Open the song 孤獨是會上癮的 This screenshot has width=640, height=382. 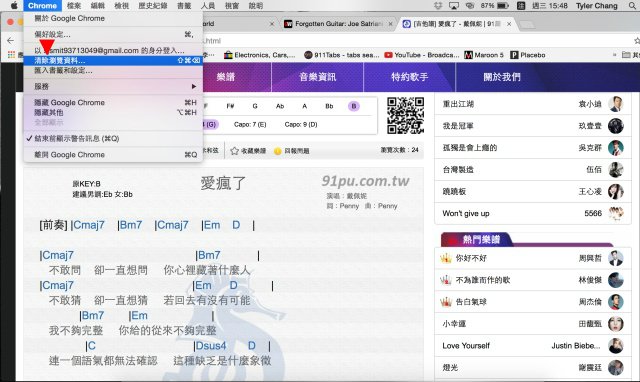click(x=470, y=148)
